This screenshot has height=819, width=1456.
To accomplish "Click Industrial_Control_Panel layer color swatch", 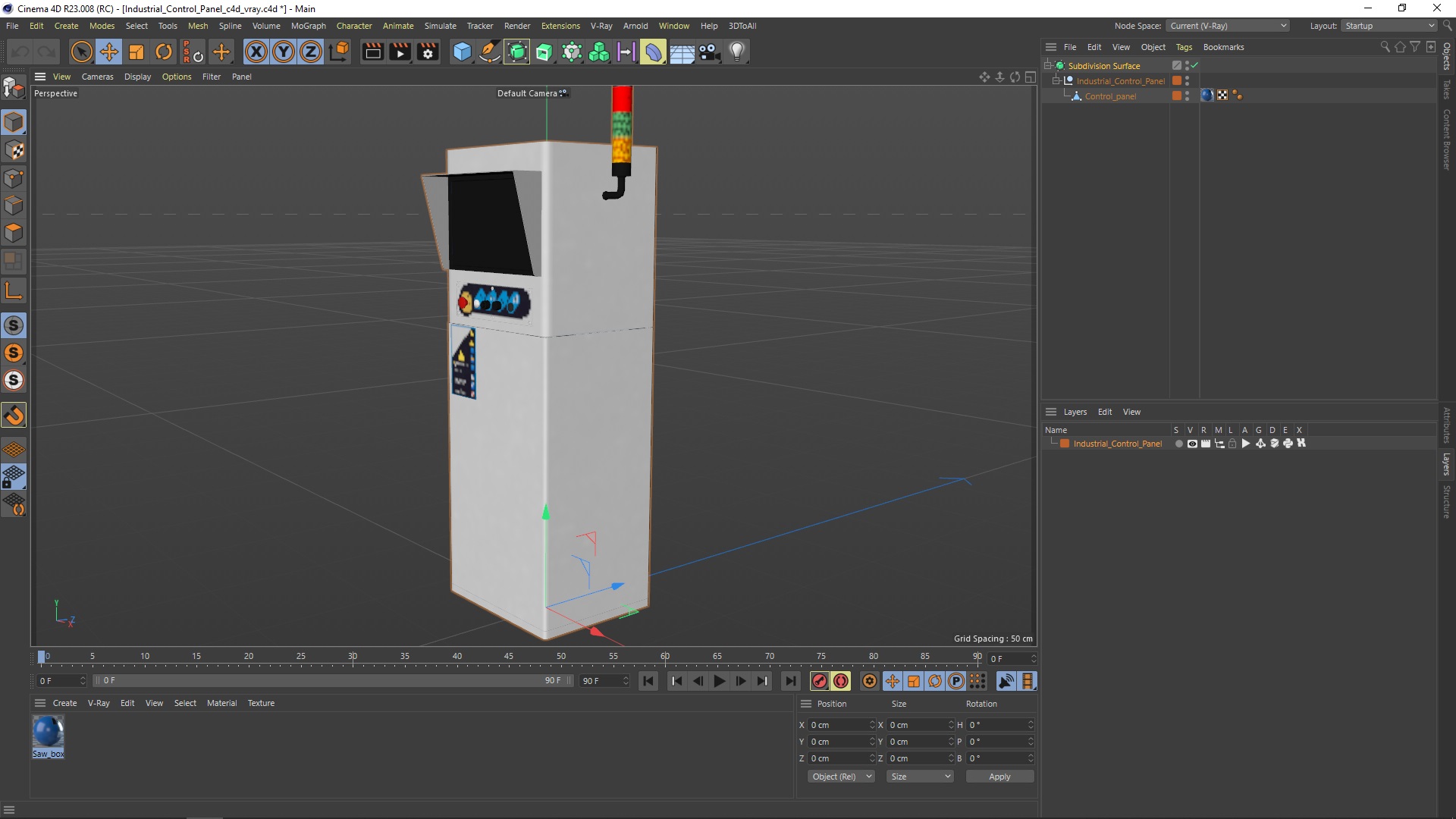I will 1065,444.
